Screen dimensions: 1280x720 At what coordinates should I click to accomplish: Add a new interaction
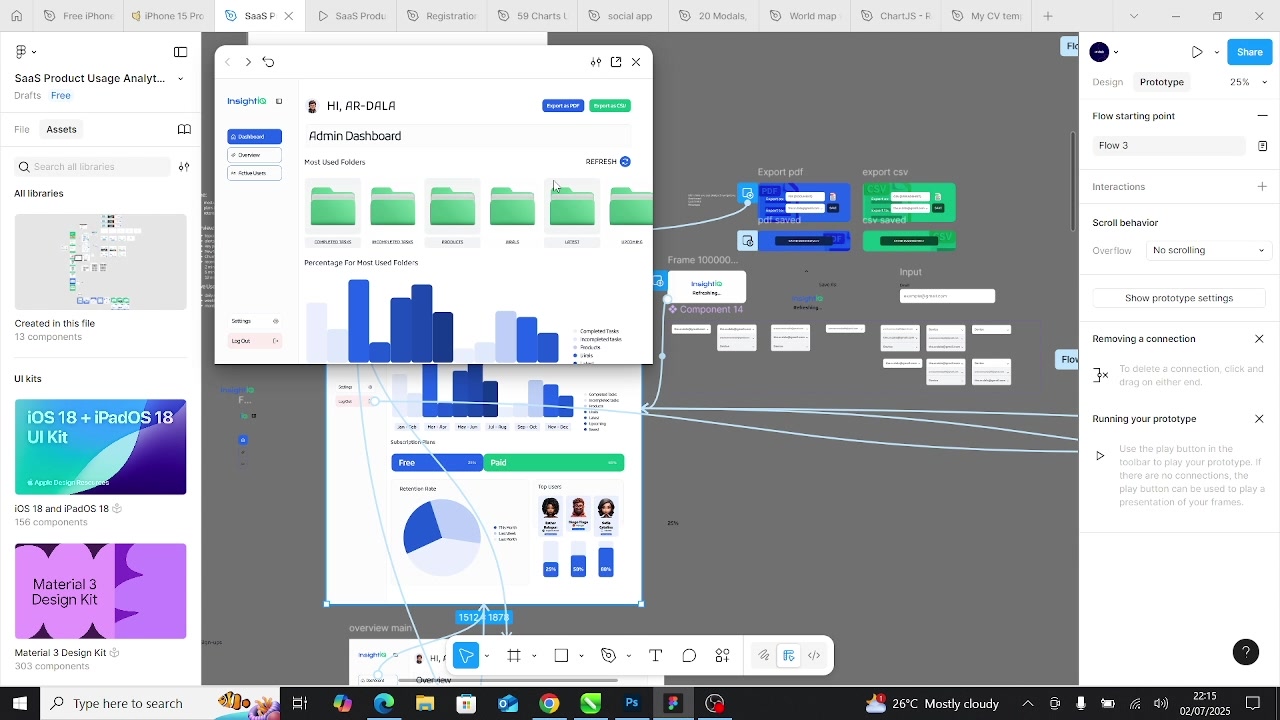coord(1262,187)
